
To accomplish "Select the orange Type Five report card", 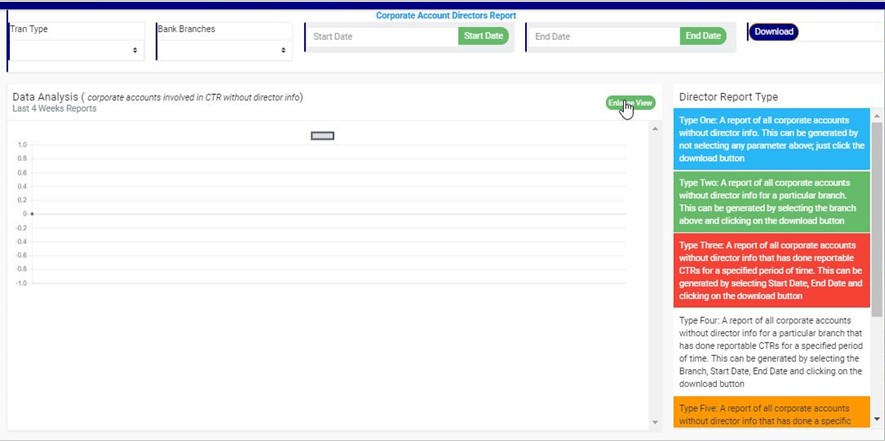I will [x=771, y=413].
